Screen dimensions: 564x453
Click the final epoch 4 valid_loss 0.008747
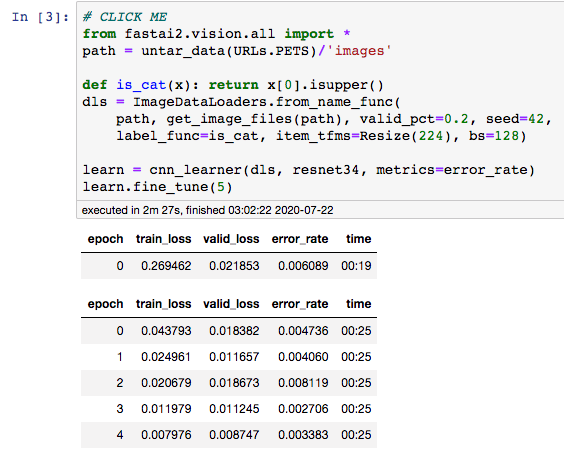pos(234,435)
